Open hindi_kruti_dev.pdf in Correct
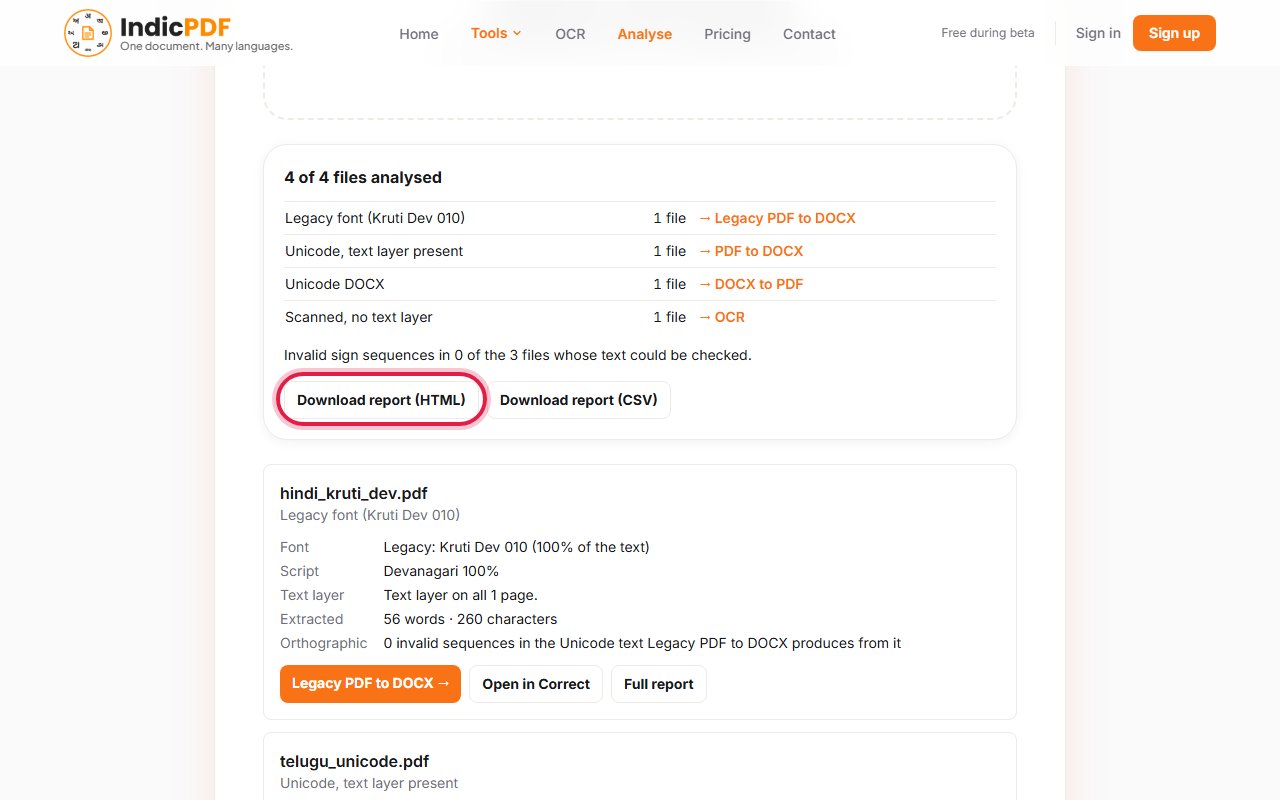The height and width of the screenshot is (800, 1280). 536,684
